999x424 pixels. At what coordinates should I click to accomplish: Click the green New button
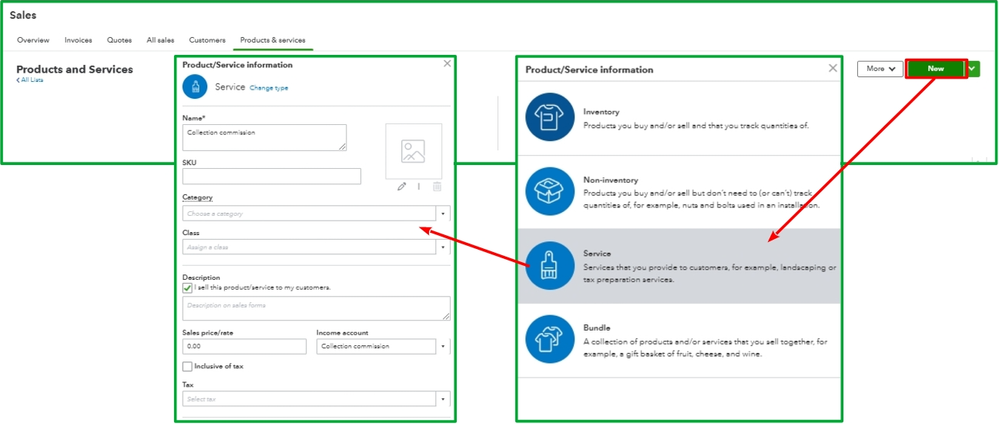[936, 69]
